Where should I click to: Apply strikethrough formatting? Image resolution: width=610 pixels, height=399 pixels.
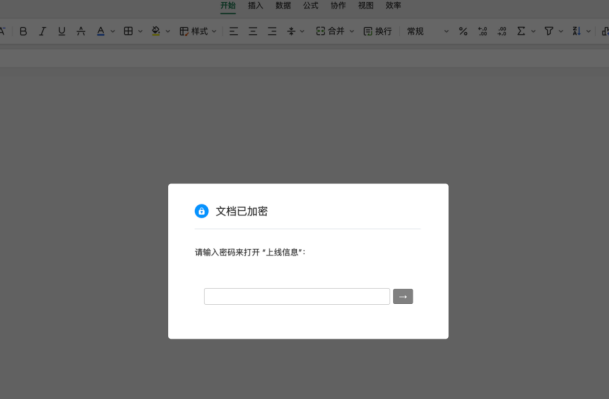pyautogui.click(x=81, y=32)
